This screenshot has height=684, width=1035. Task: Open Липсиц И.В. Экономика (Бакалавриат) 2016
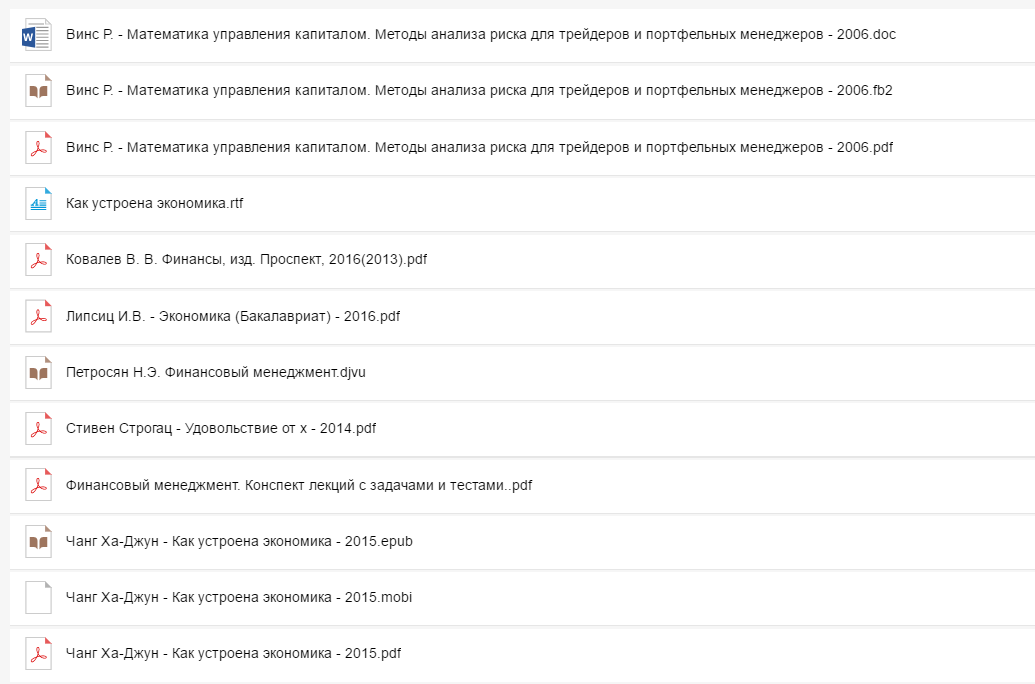232,317
